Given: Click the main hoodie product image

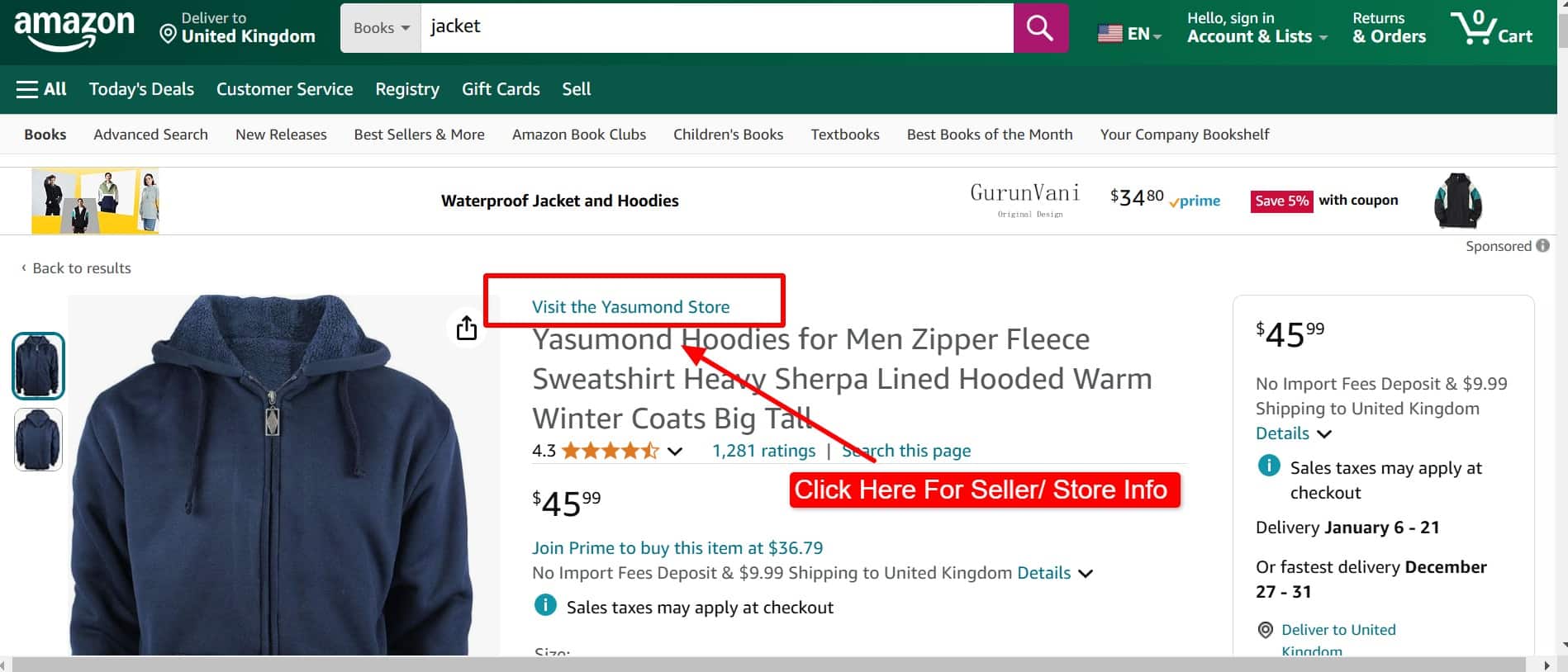Looking at the screenshot, I should tap(273, 476).
